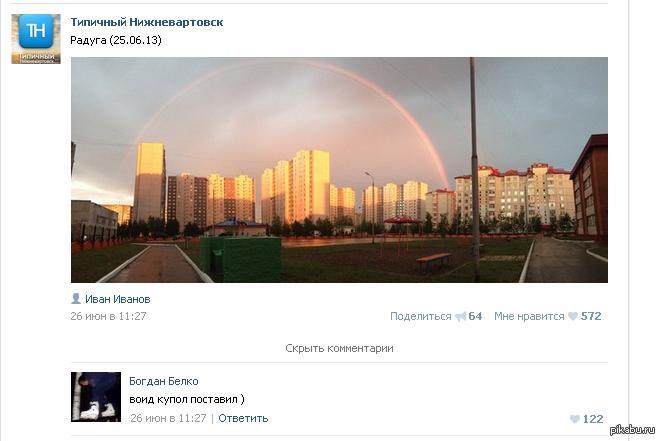Click the person icon beside Иван Иванов

[76, 299]
